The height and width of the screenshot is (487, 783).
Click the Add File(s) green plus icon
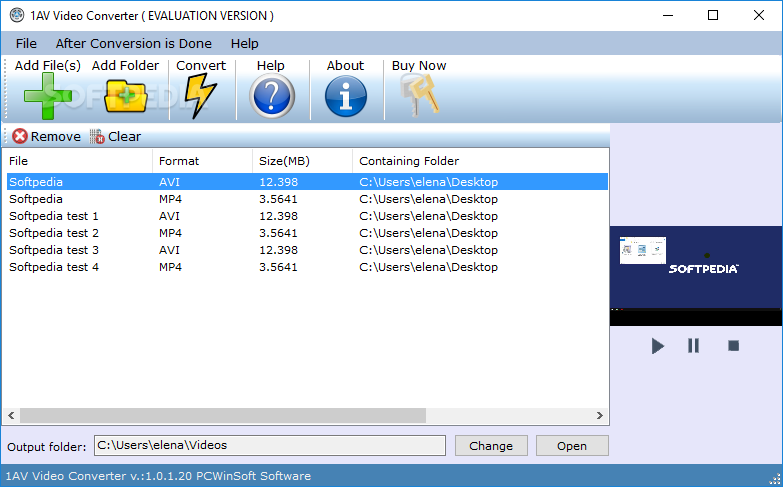click(47, 96)
